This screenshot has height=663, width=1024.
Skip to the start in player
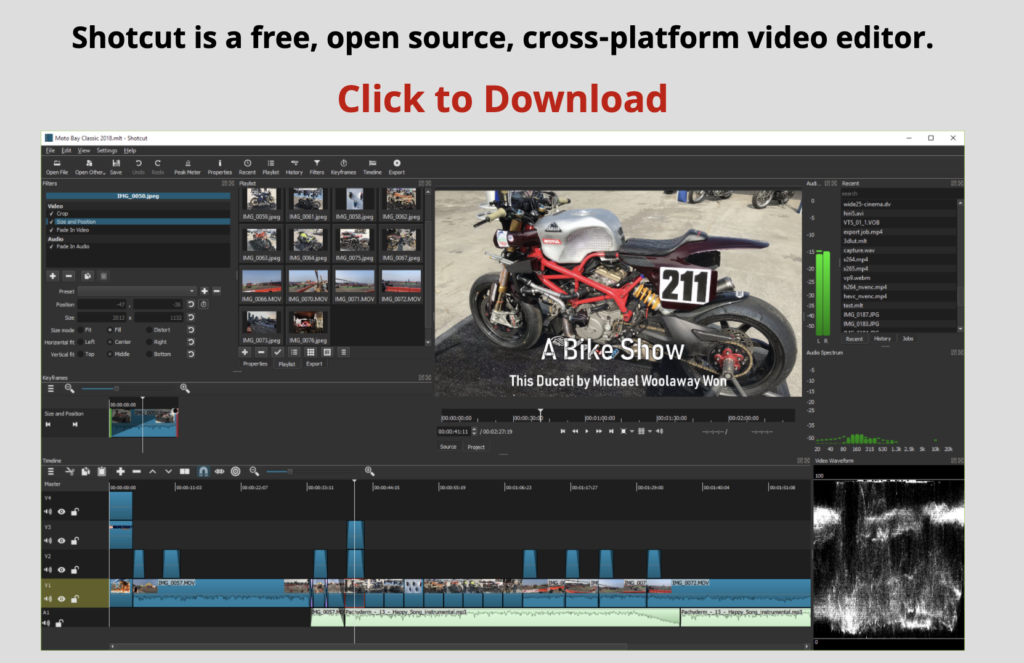pyautogui.click(x=562, y=431)
